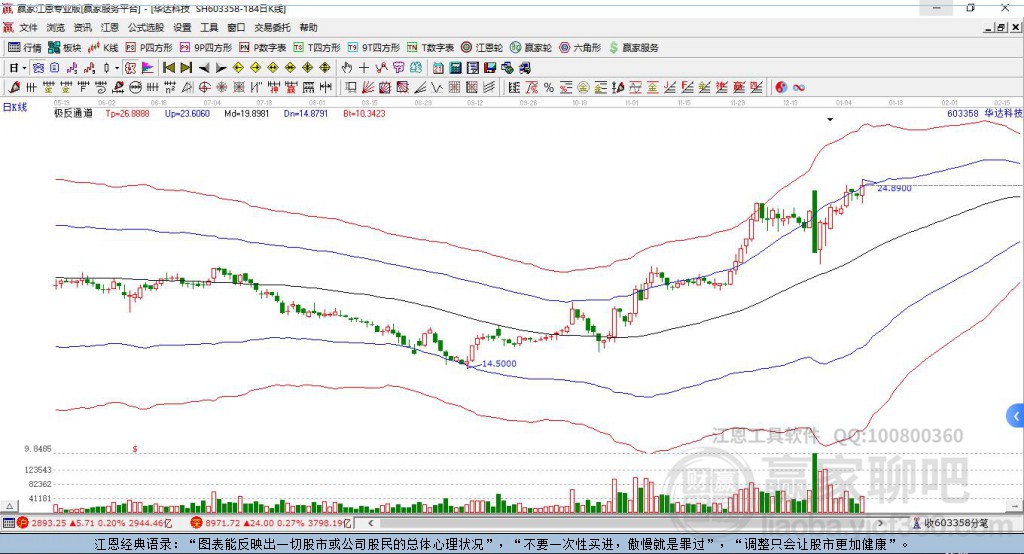Open the calculator tool icon
The height and width of the screenshot is (554, 1024).
[455, 68]
